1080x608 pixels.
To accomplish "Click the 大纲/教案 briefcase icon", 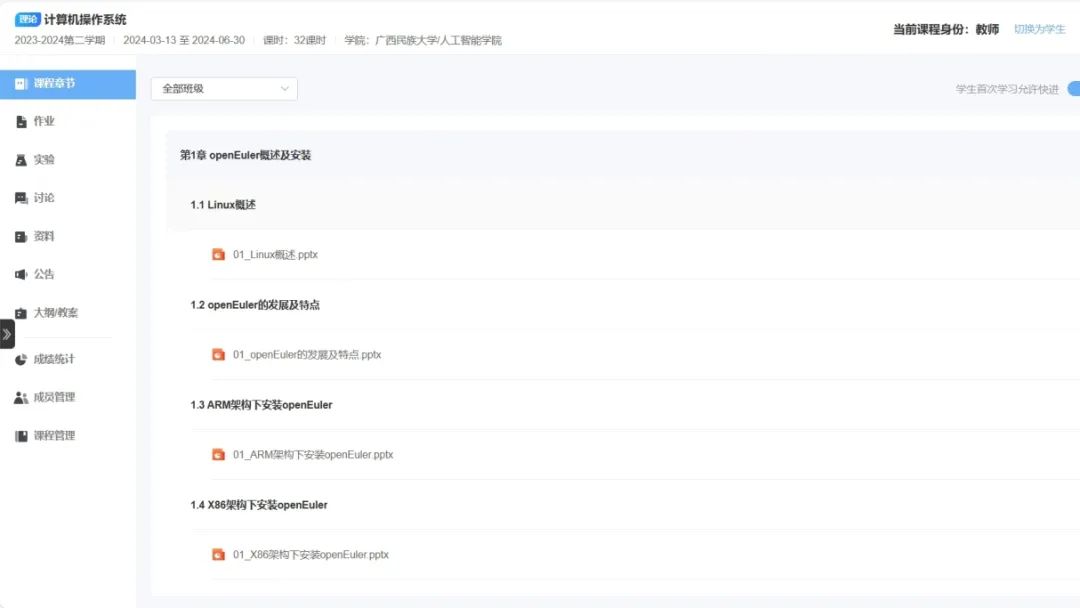I will [21, 313].
